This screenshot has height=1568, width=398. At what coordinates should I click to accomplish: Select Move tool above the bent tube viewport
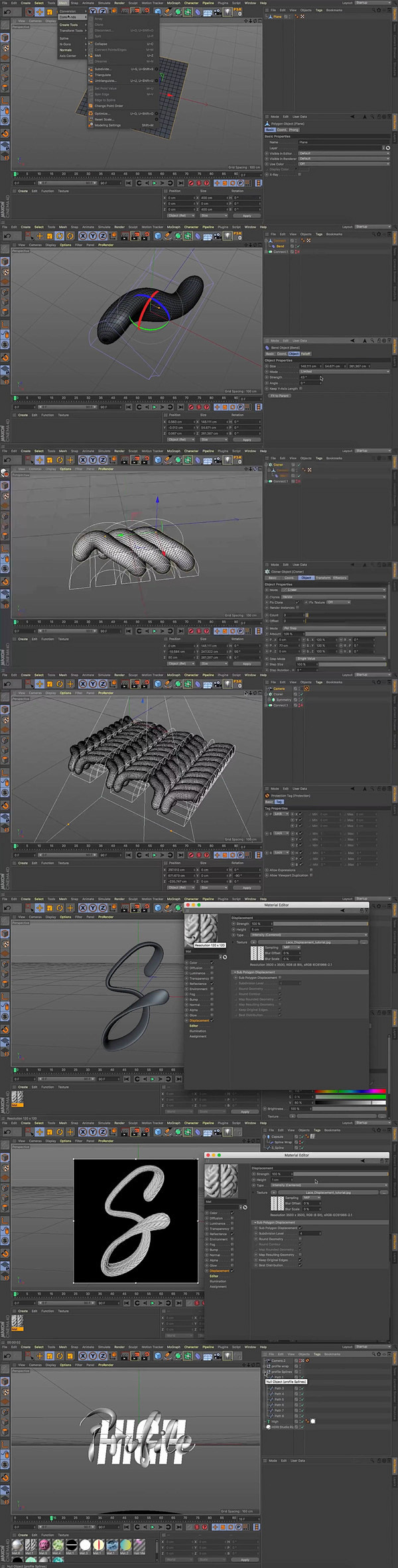40,236
